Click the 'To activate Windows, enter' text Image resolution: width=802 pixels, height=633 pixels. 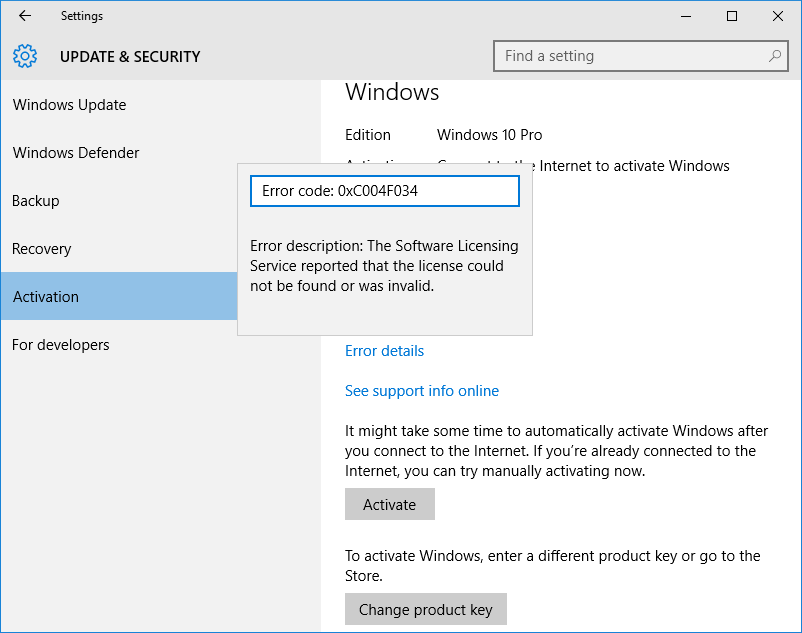pyautogui.click(x=552, y=566)
